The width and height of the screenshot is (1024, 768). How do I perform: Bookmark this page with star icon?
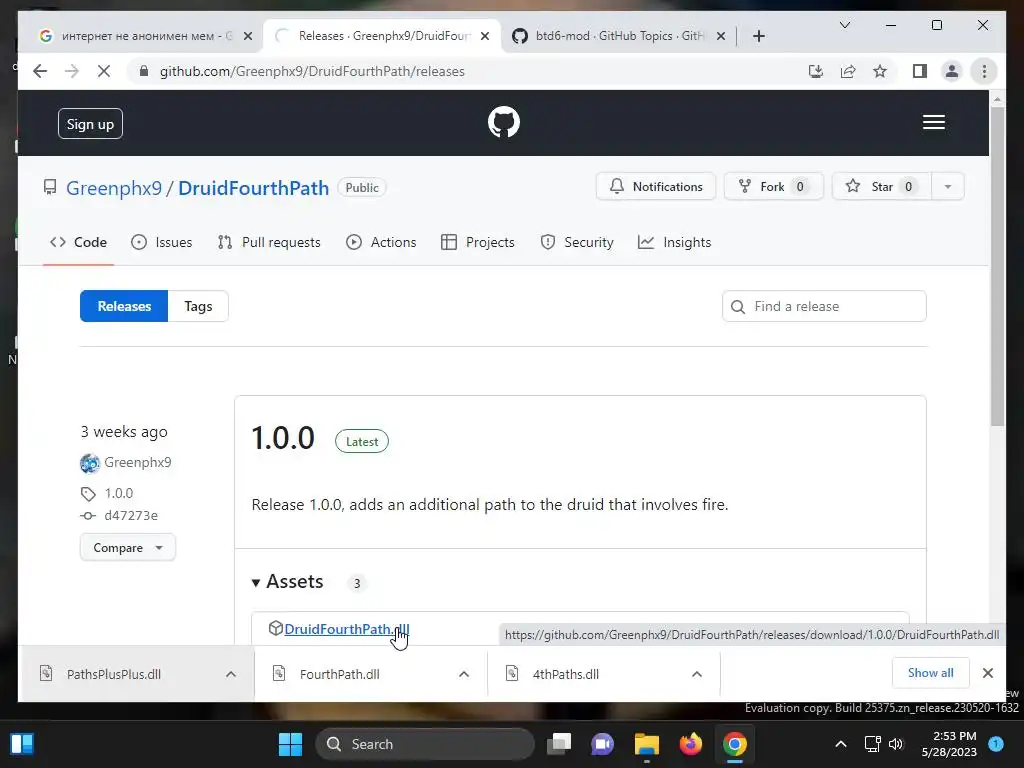pos(880,71)
